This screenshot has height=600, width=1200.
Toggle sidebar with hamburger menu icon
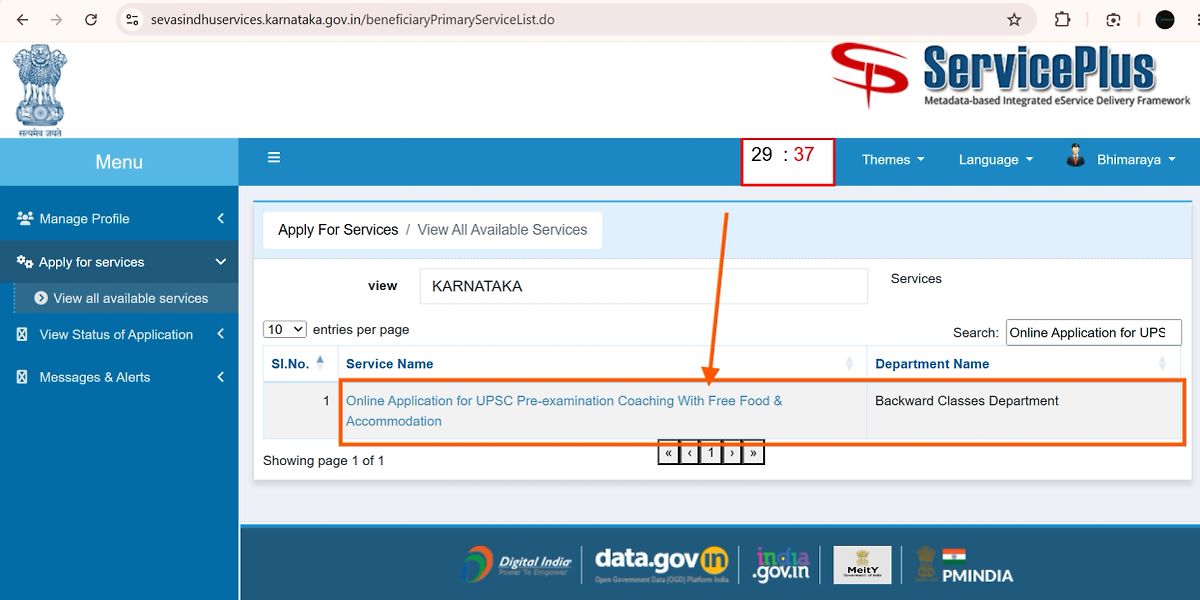tap(274, 157)
